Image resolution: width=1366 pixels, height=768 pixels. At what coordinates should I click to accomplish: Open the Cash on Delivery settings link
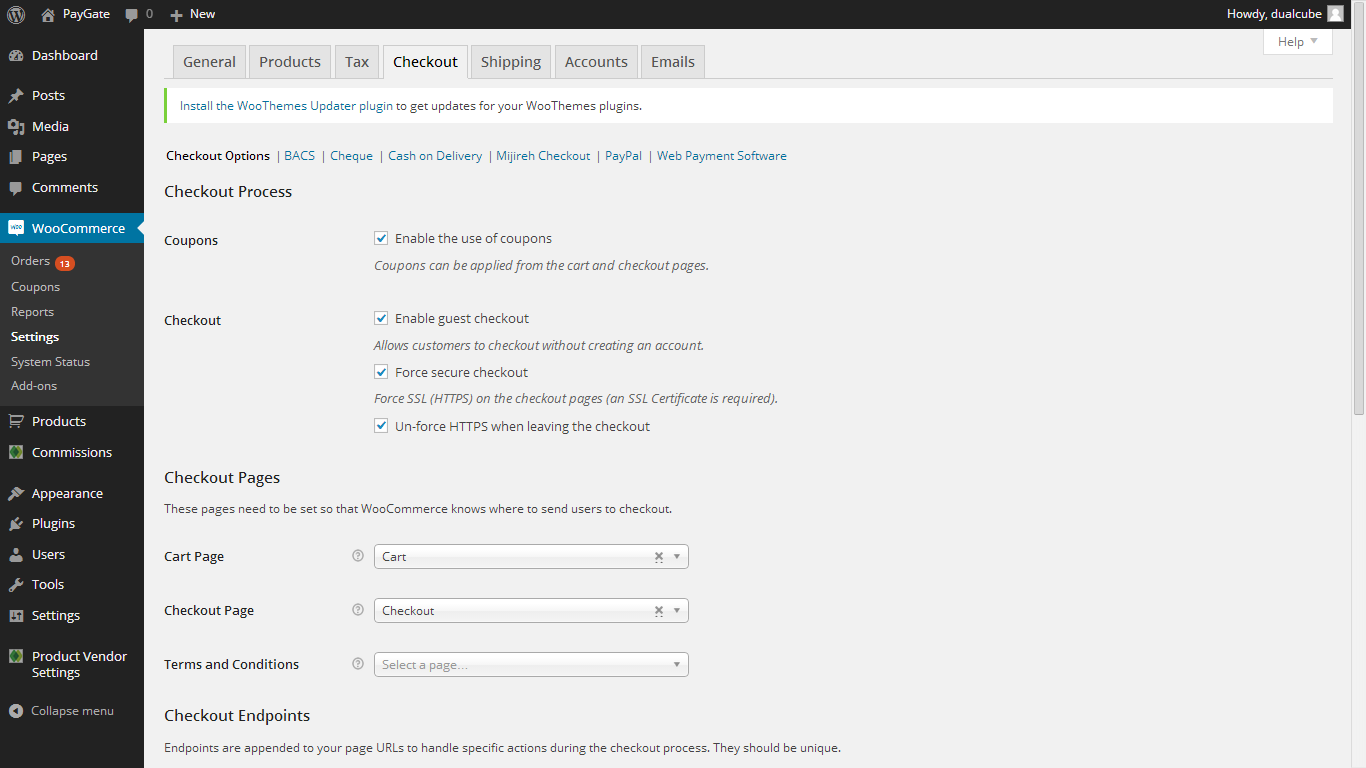[x=435, y=156]
